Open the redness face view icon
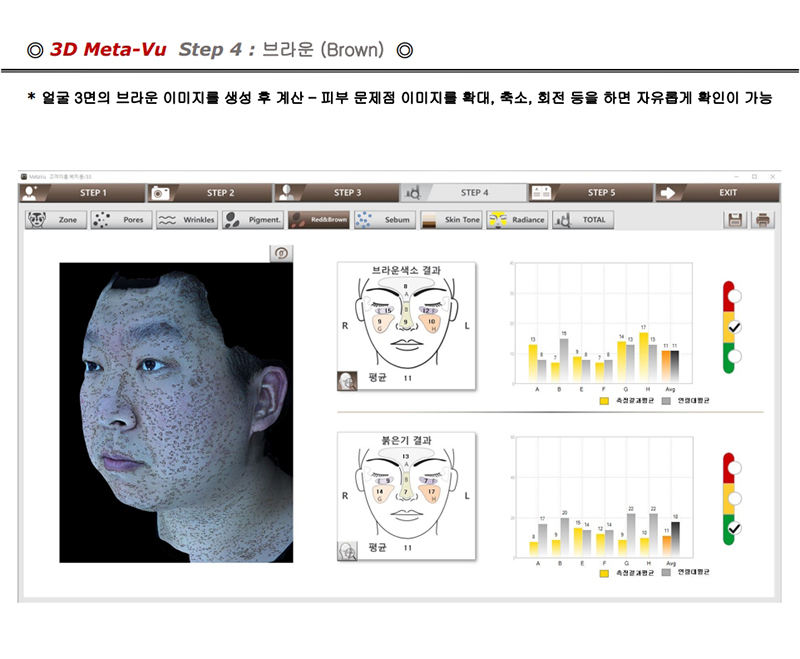Image resolution: width=800 pixels, height=659 pixels. coord(346,548)
